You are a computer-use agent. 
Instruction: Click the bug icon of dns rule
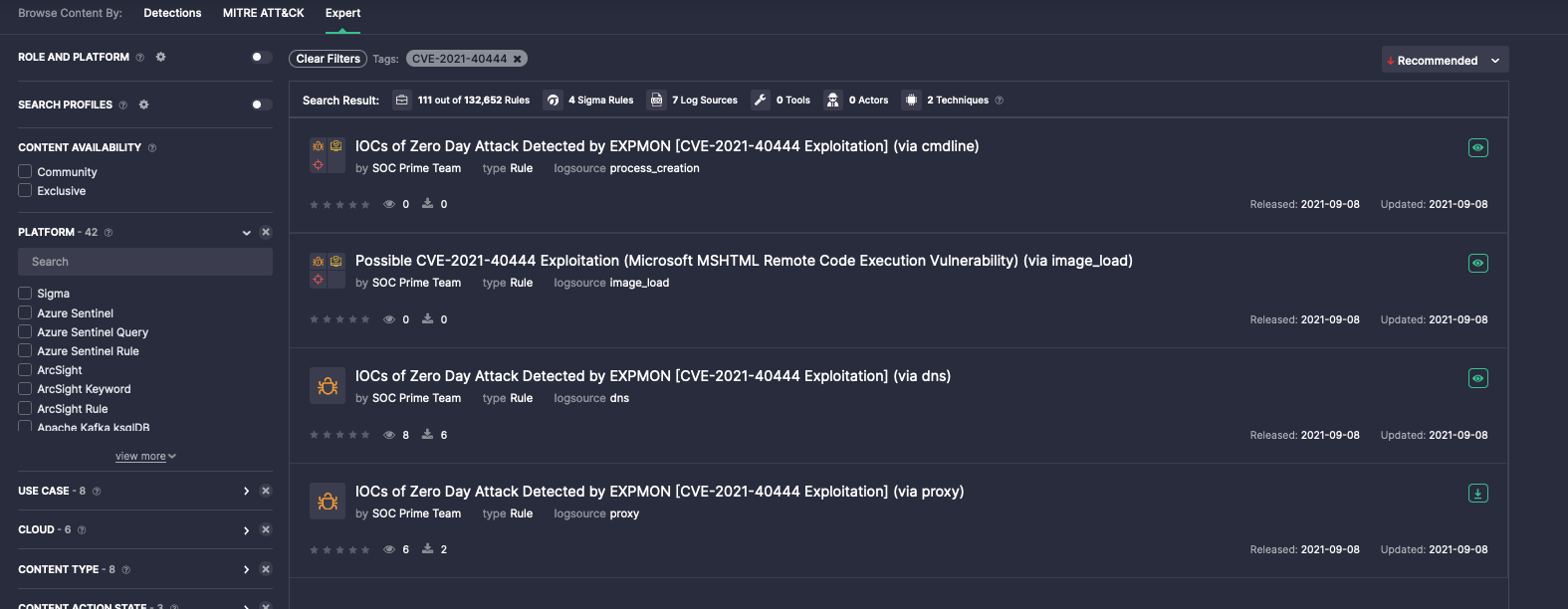[x=328, y=386]
